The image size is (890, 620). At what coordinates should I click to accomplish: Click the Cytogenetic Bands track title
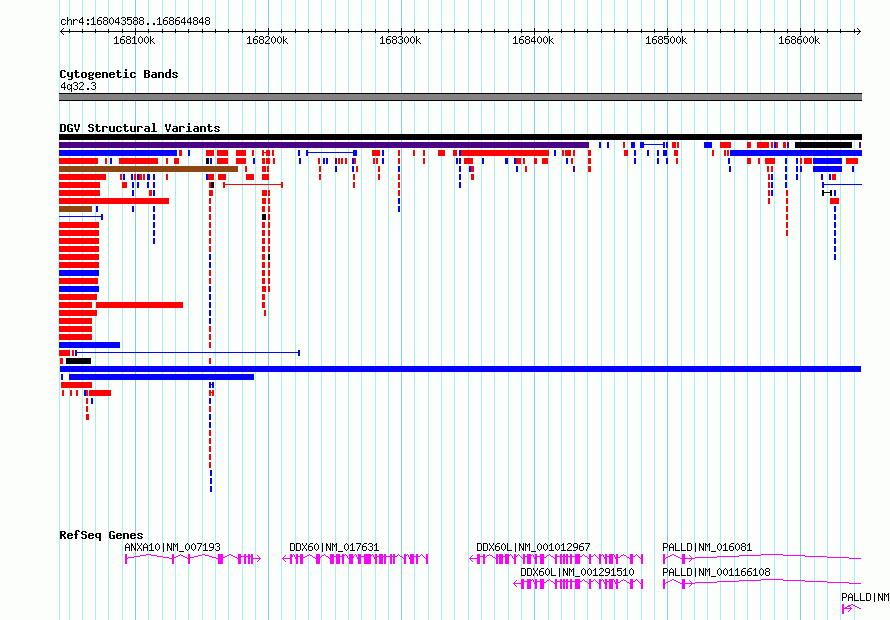tap(119, 74)
